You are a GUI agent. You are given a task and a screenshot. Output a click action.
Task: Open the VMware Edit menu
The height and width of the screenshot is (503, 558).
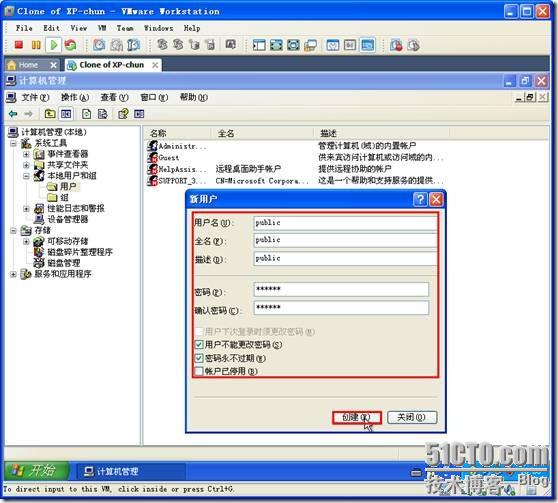point(51,28)
